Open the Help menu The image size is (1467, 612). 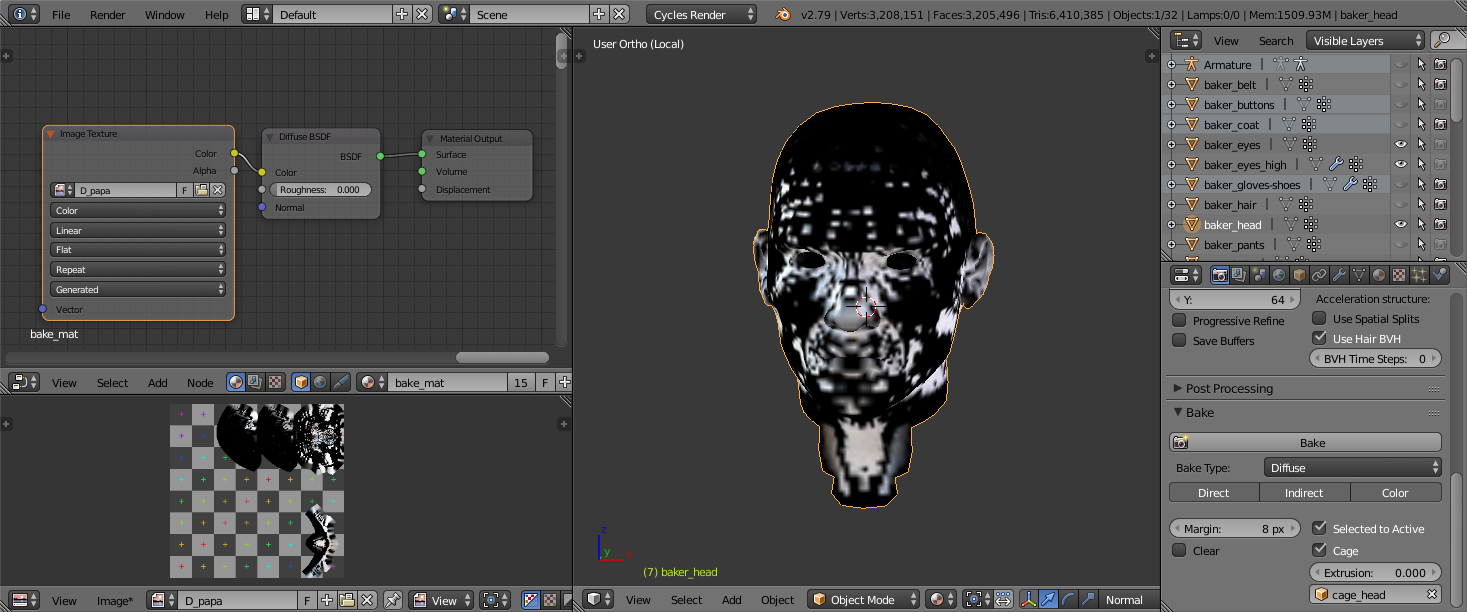[217, 15]
